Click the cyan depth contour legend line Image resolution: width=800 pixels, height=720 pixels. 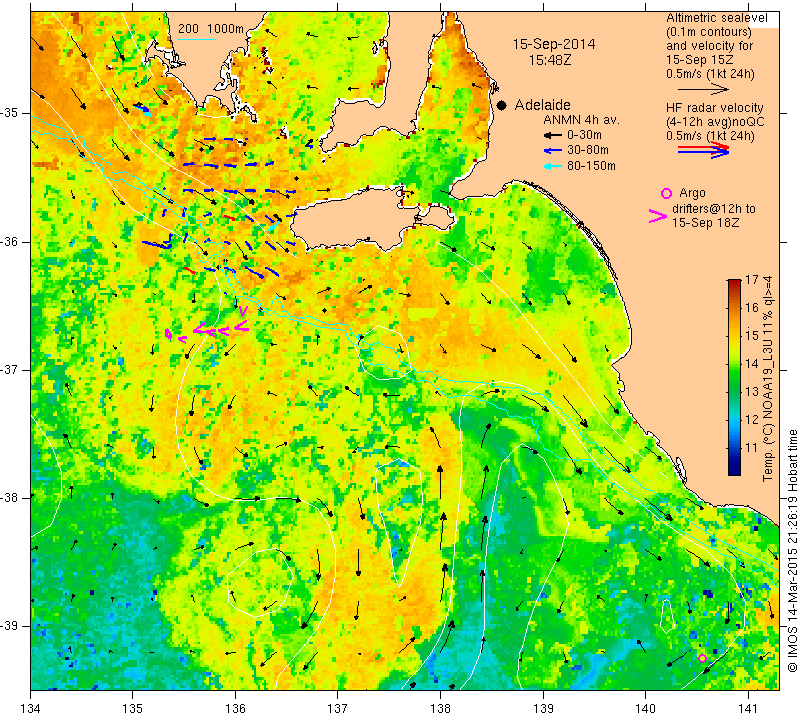pos(196,39)
